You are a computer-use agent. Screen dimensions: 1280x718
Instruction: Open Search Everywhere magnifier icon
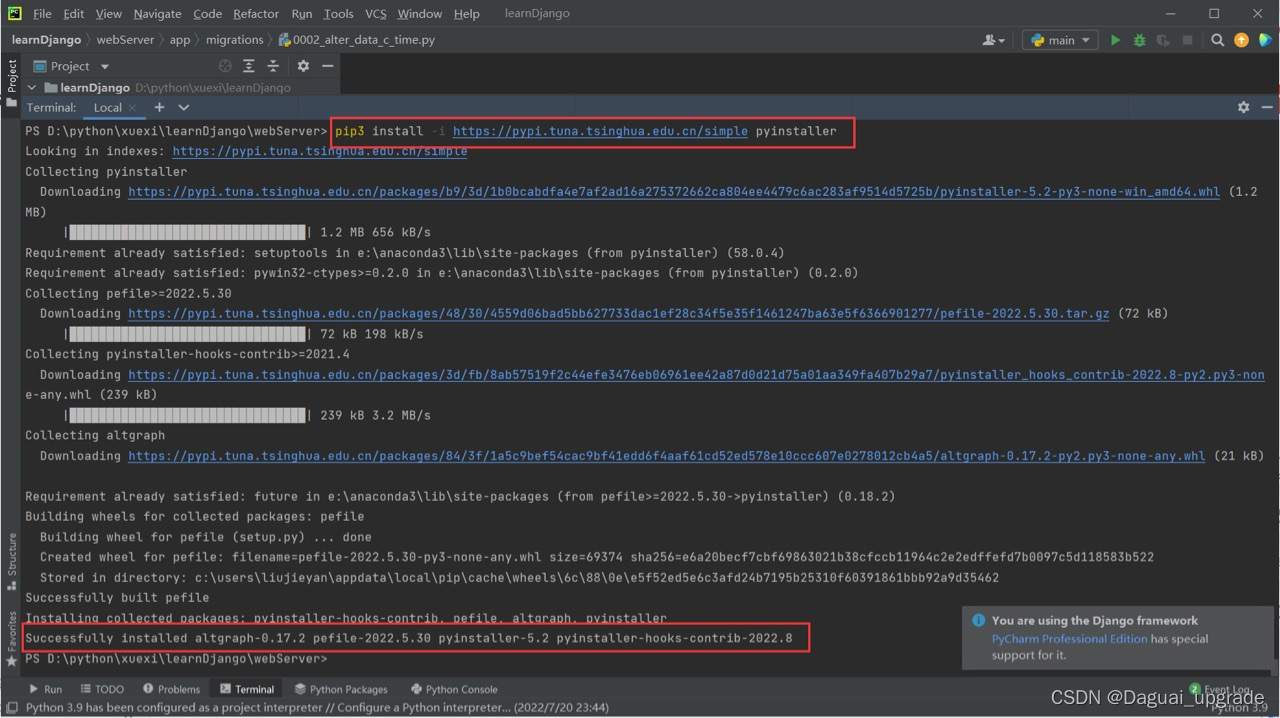[x=1217, y=40]
